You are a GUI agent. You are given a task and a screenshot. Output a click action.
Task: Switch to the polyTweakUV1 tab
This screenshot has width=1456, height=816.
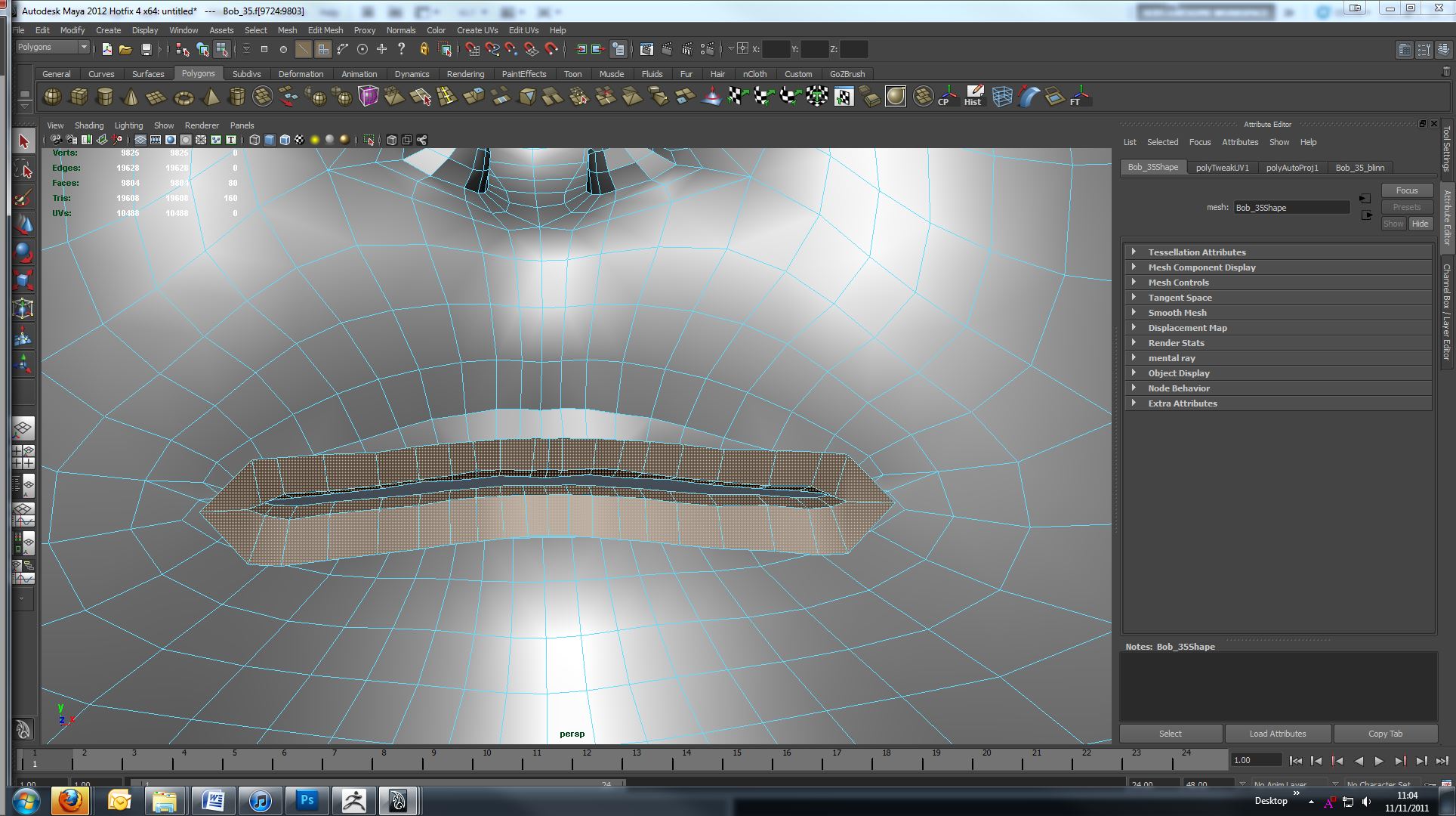pyautogui.click(x=1222, y=167)
